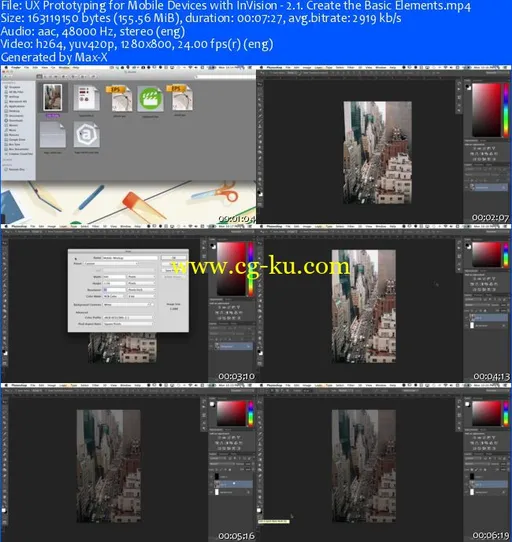
Task: Toggle top layer visibility in frame 00:06:19
Action: pos(467,477)
